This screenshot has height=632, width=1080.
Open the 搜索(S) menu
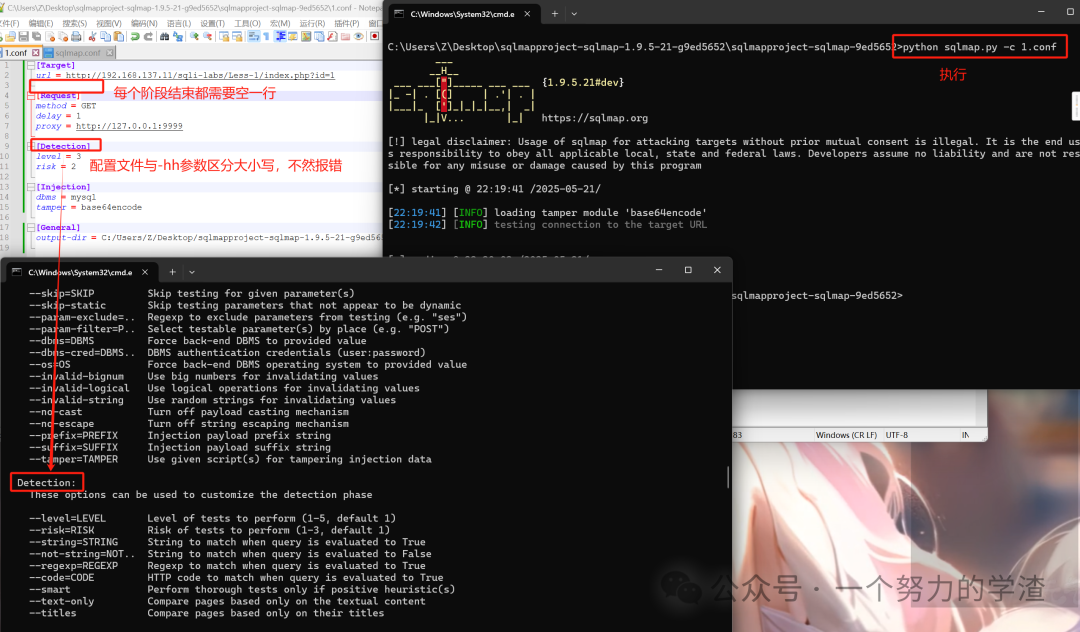74,23
